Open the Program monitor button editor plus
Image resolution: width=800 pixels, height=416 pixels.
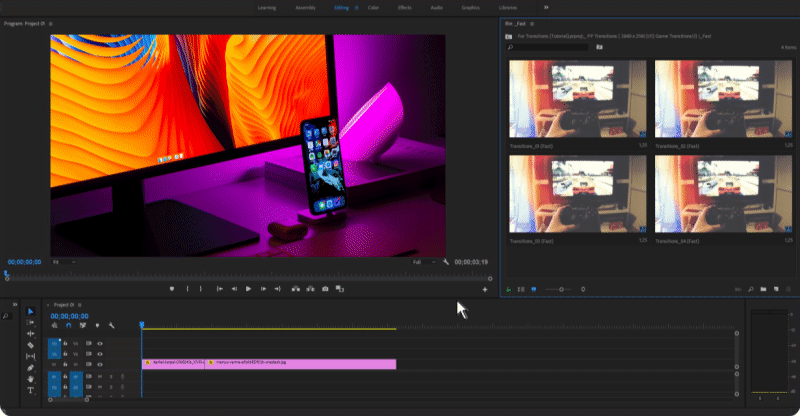pyautogui.click(x=485, y=289)
